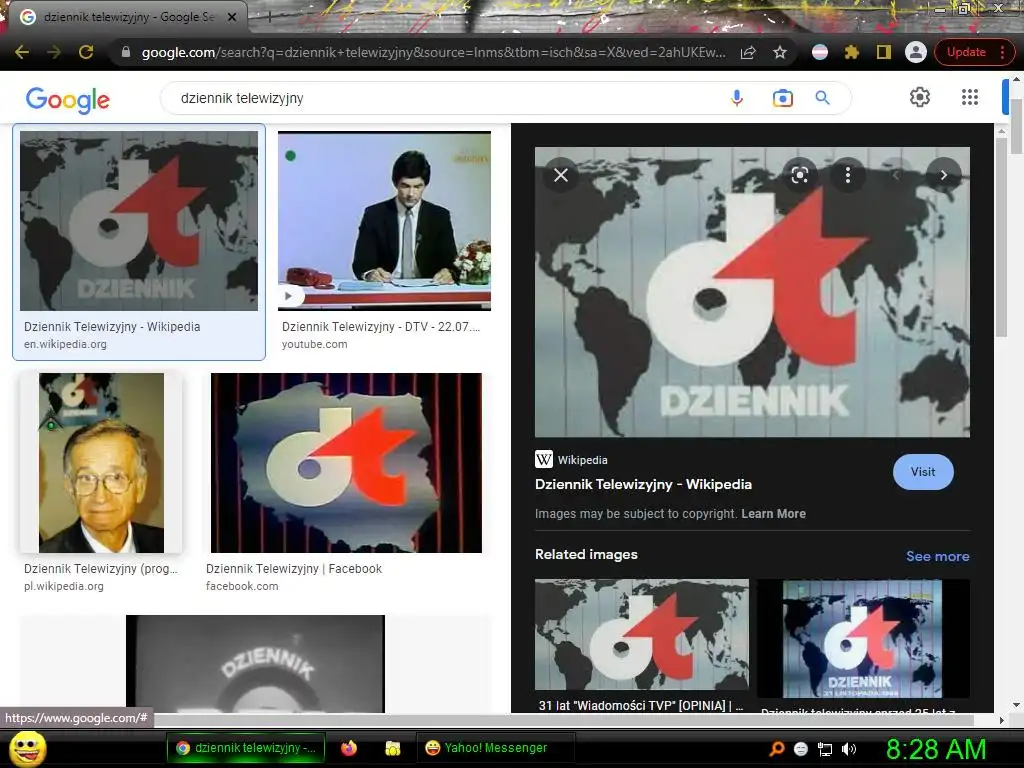Click the Update button in Chrome
1024x768 pixels.
[966, 52]
